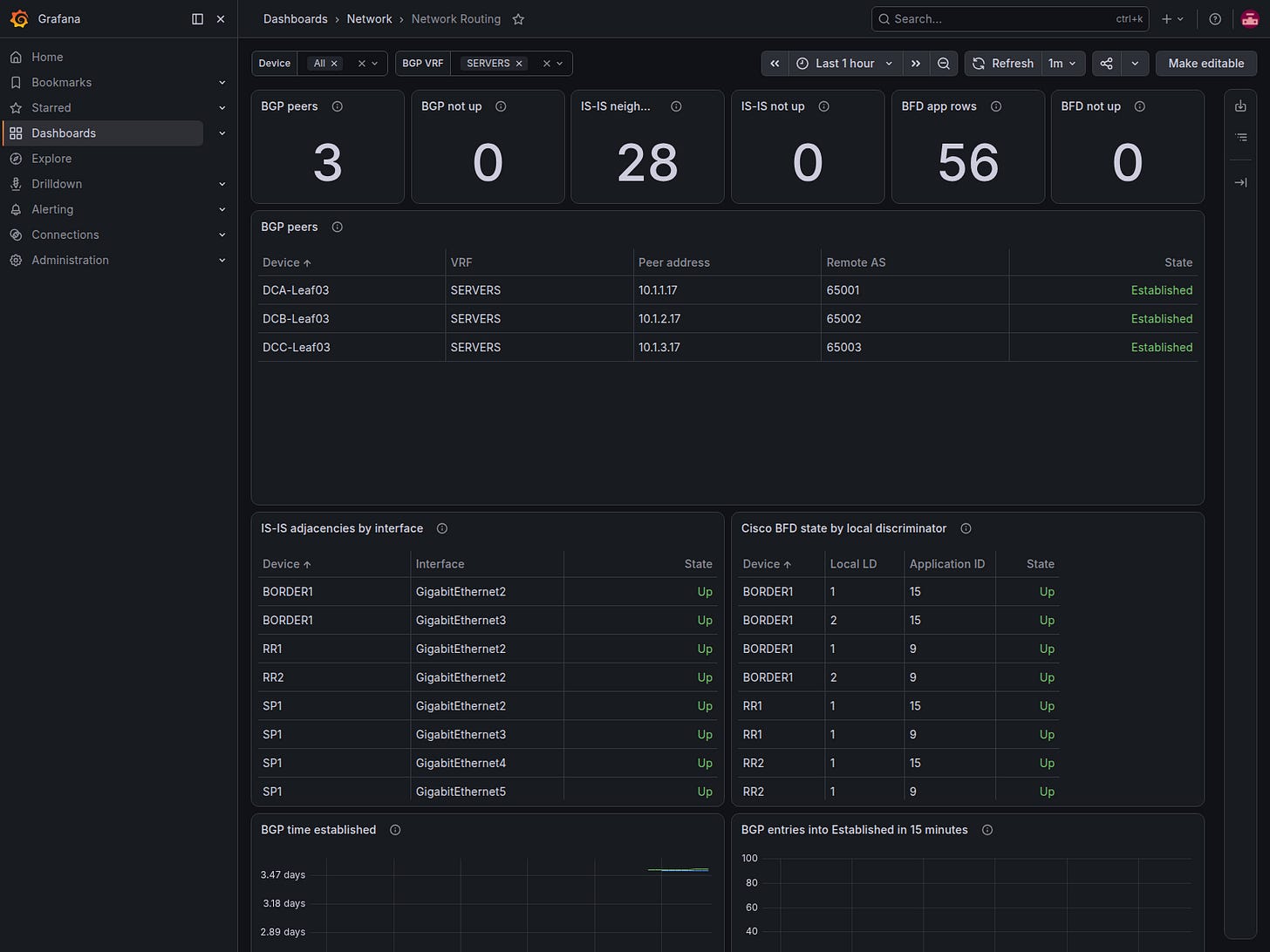Open Drilldown in the sidebar
The height and width of the screenshot is (952, 1270).
click(x=57, y=184)
